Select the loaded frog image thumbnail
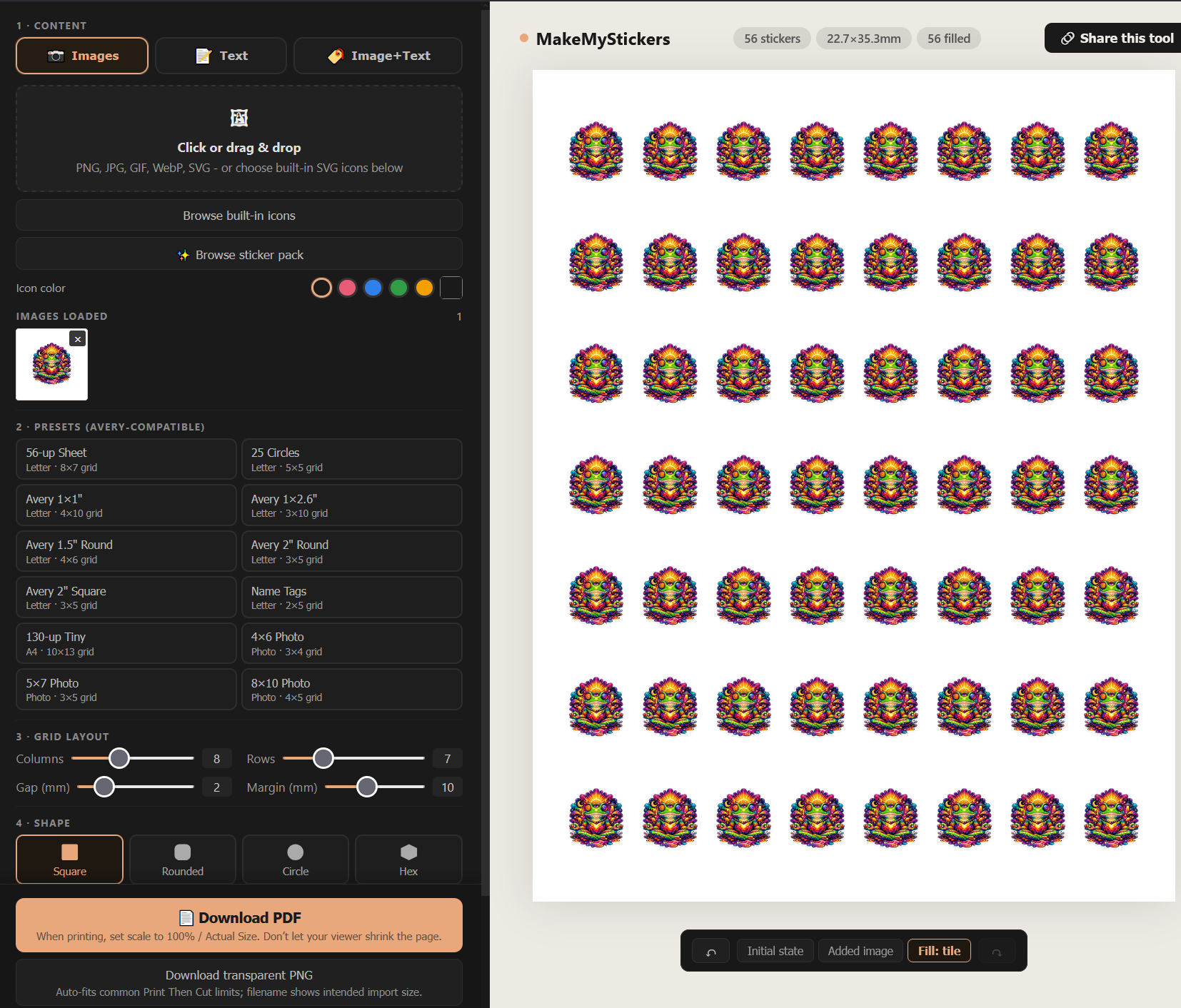The image size is (1181, 1008). click(52, 364)
